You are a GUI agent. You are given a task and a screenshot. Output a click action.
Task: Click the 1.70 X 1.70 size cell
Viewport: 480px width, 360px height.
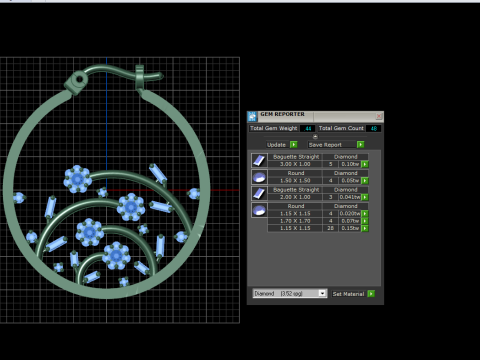point(295,221)
